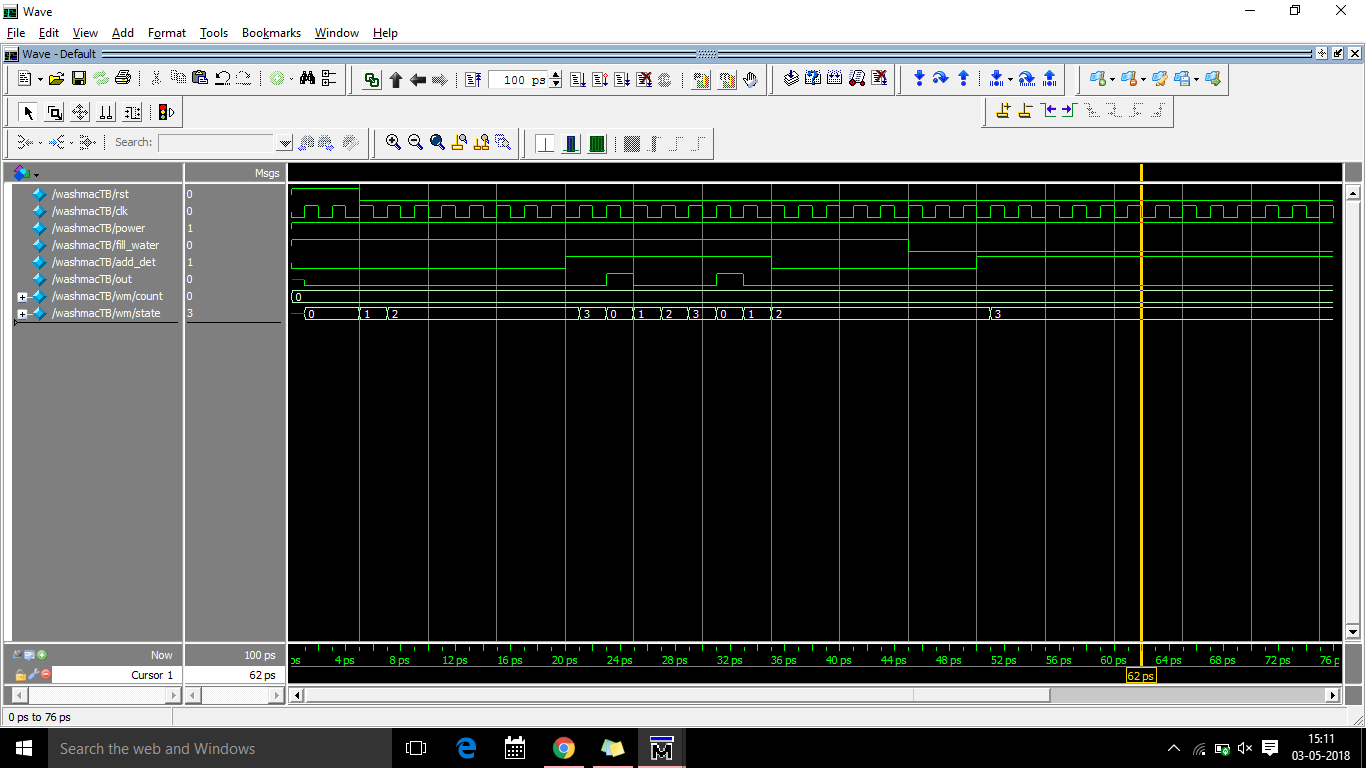Open the Format menu
The width and height of the screenshot is (1366, 768).
167,33
